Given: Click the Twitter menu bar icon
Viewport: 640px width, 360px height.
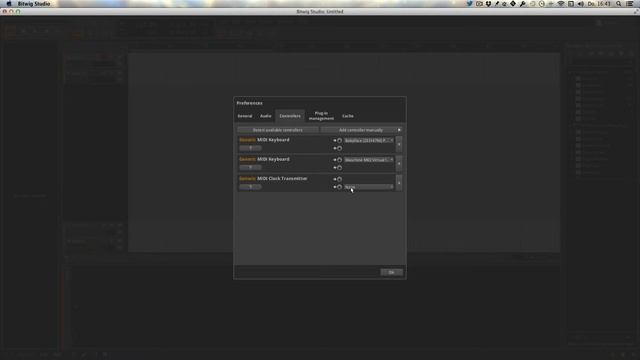Looking at the screenshot, I should click(470, 4).
